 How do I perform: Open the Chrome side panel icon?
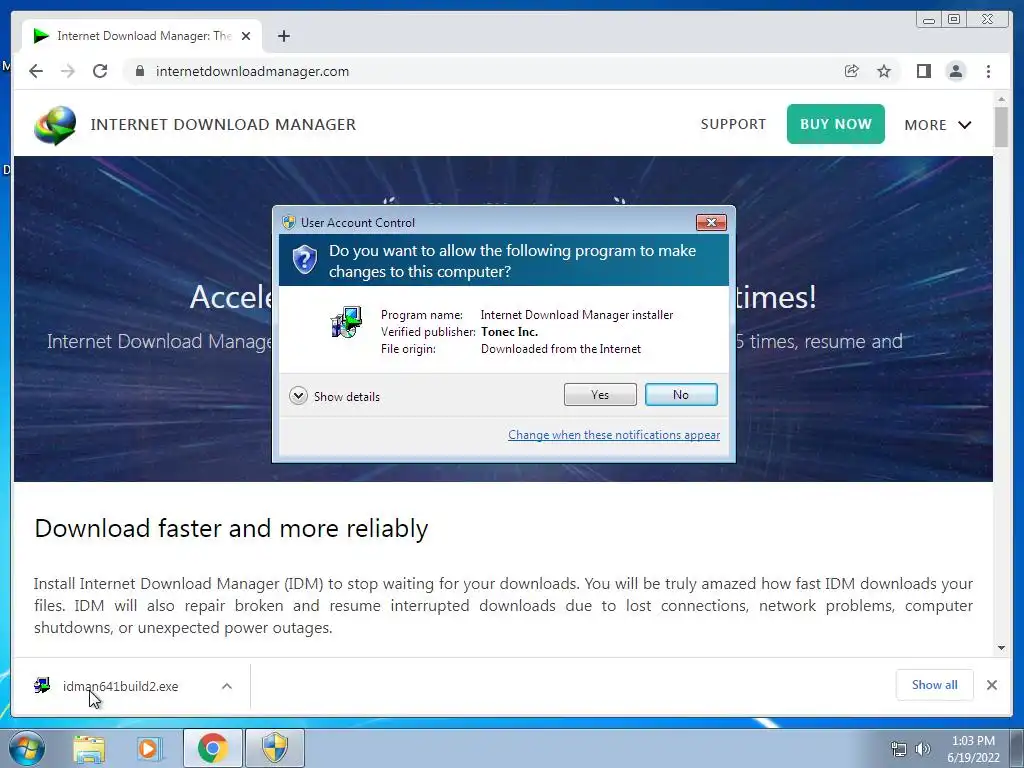[923, 71]
